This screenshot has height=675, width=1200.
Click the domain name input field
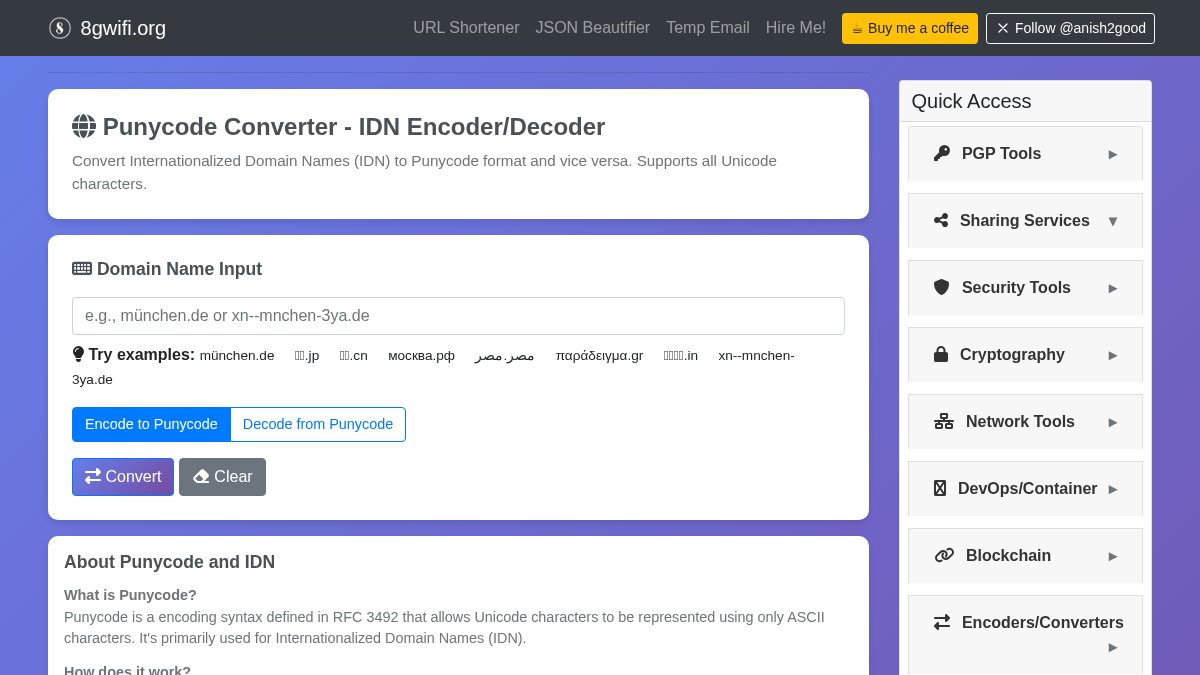tap(458, 316)
